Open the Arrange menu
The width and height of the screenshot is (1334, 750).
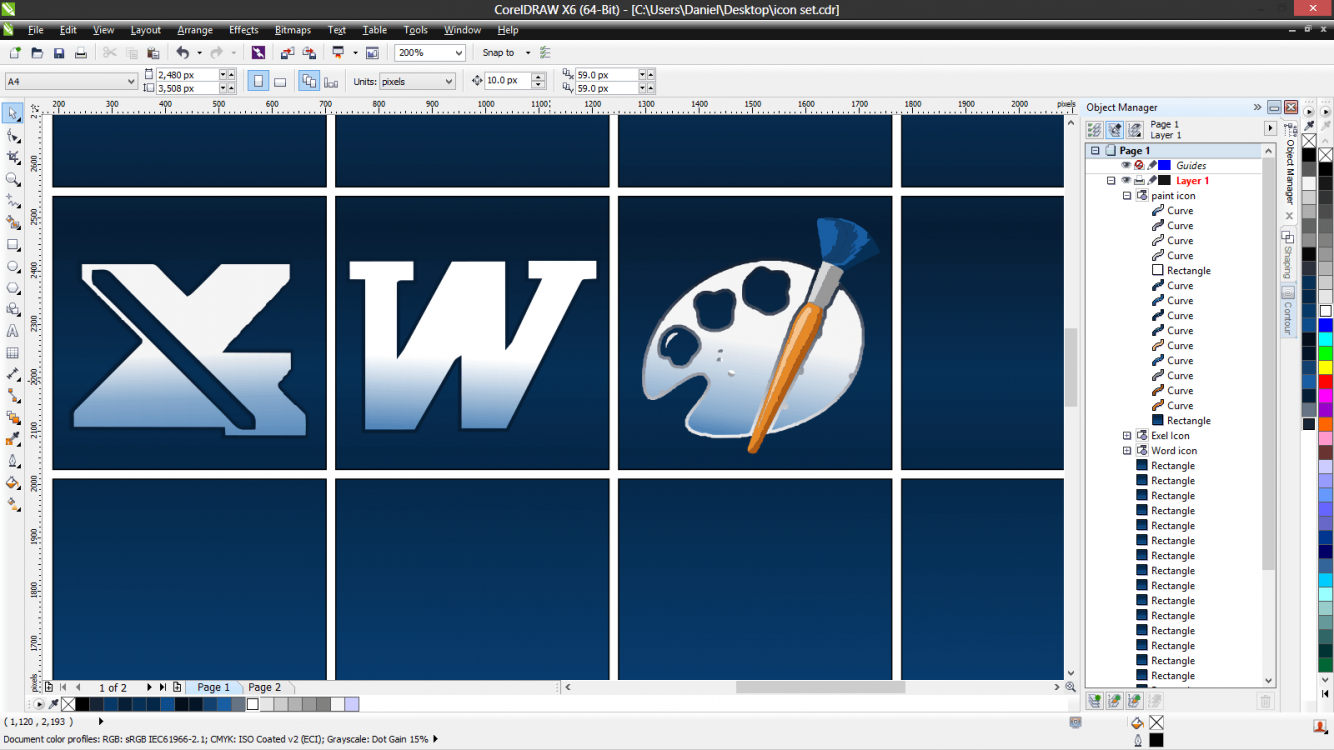(x=195, y=30)
